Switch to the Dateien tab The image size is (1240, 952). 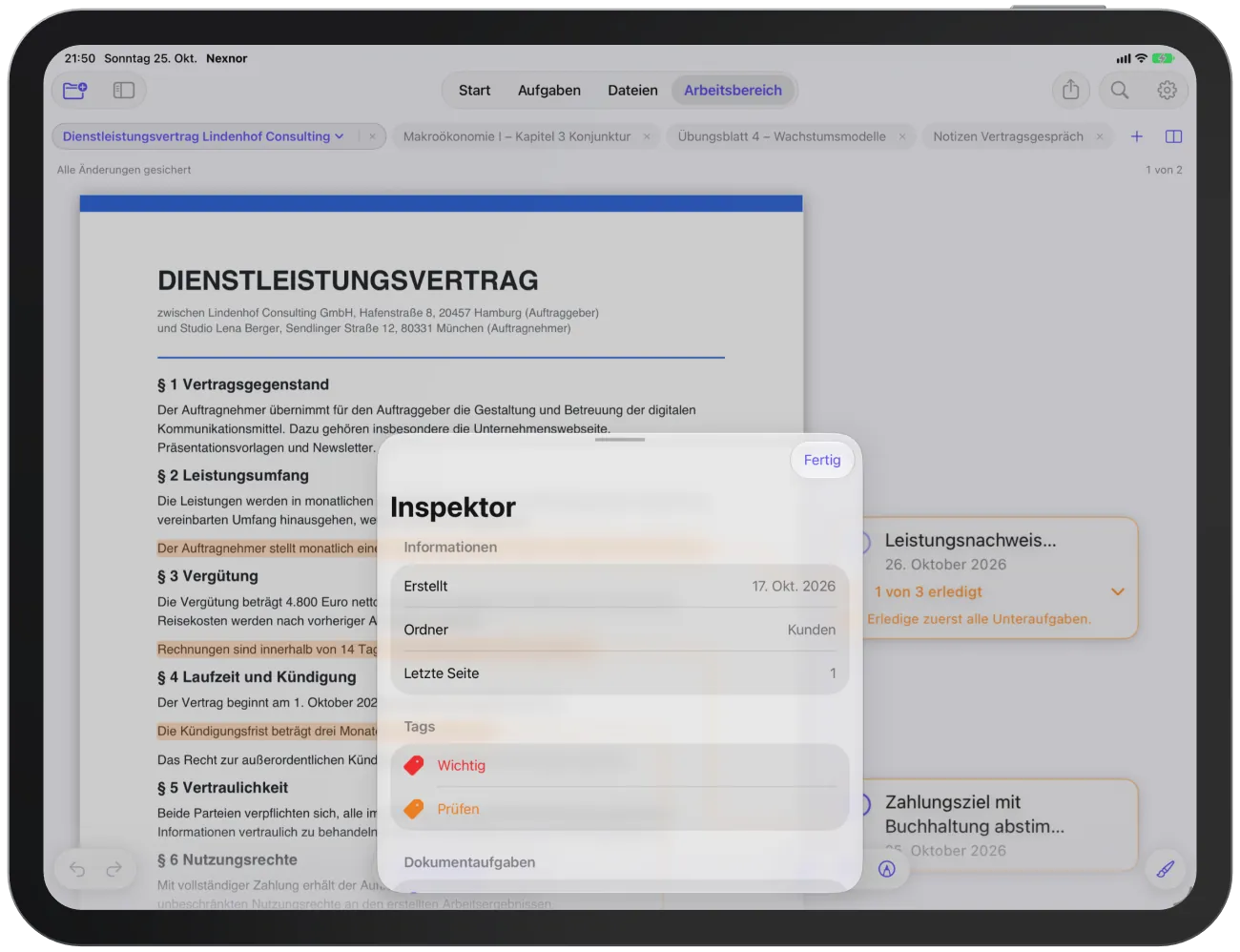click(x=632, y=91)
